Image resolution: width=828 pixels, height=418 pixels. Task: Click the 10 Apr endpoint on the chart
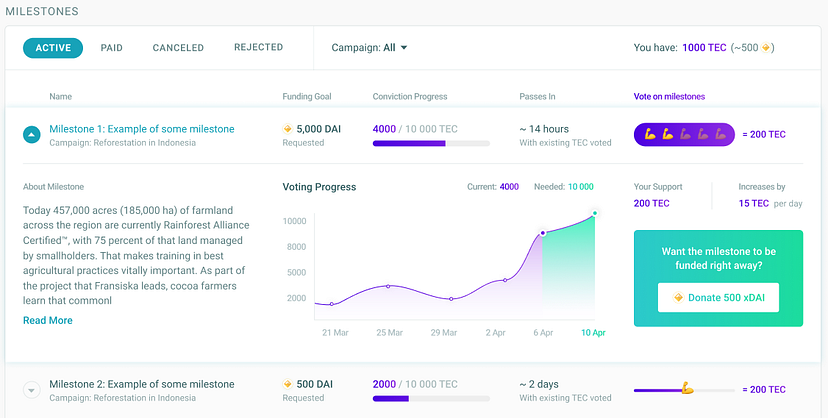pyautogui.click(x=594, y=213)
